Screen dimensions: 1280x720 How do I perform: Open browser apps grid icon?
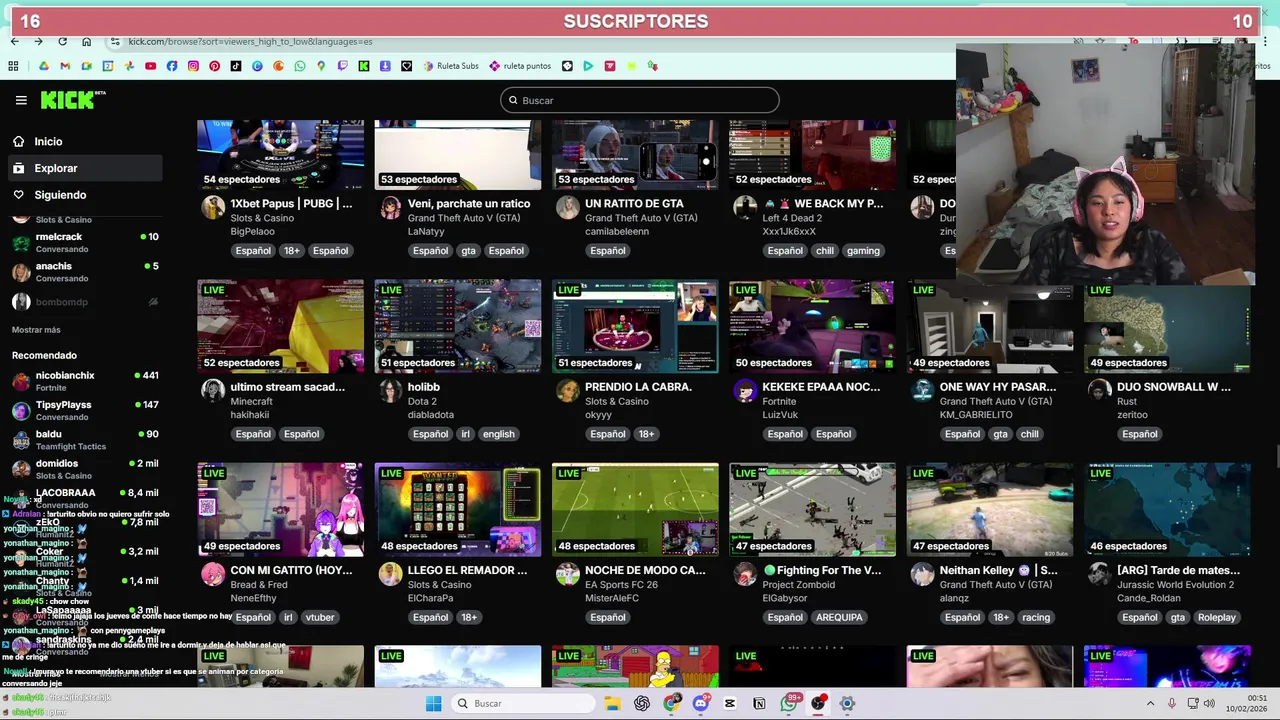(13, 66)
